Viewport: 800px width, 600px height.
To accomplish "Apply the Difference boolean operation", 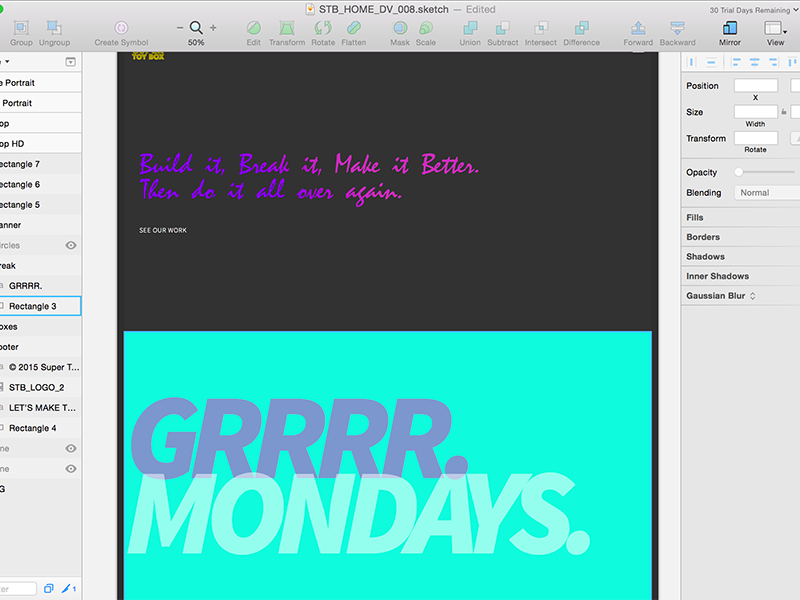I will [x=582, y=33].
